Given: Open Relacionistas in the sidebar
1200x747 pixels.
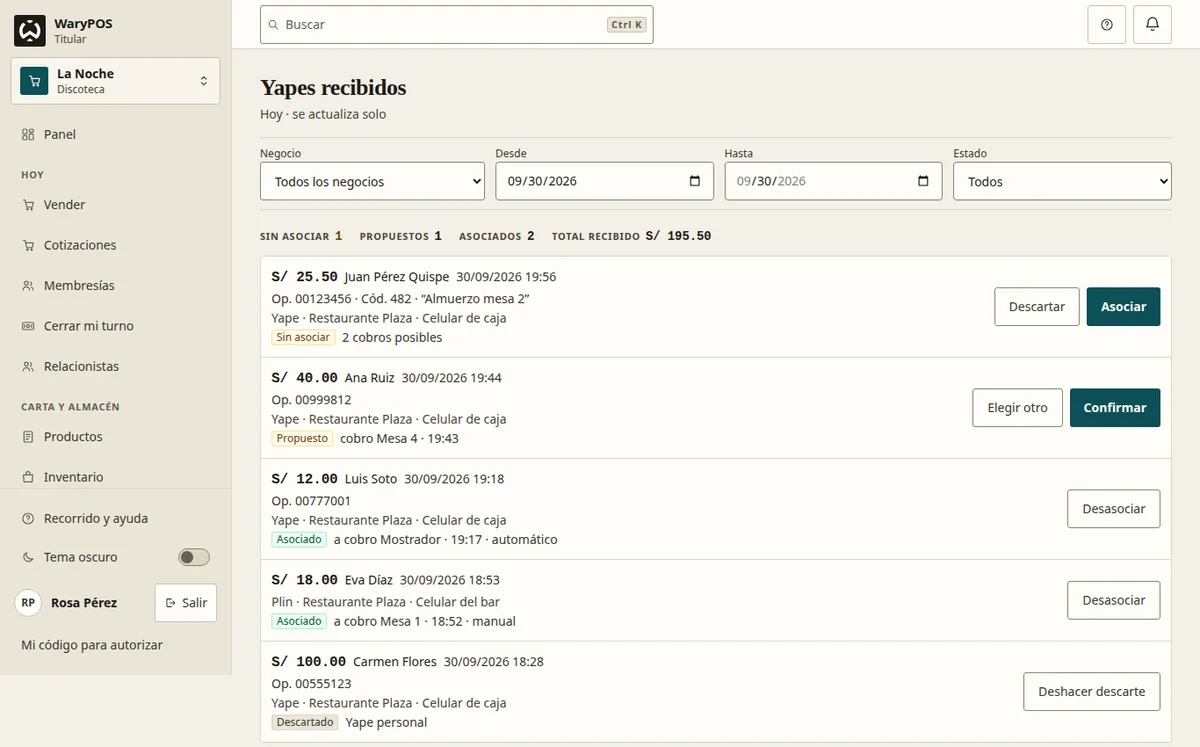Looking at the screenshot, I should pos(116,367).
